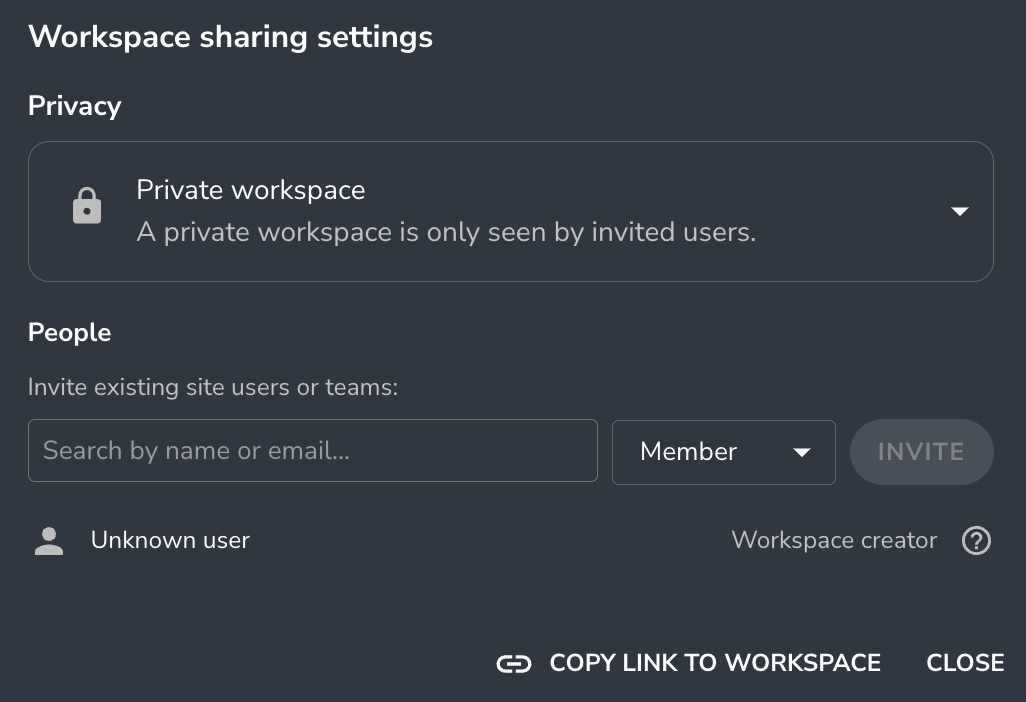Select the user avatar next to Unknown user
This screenshot has width=1026, height=702.
tap(48, 539)
